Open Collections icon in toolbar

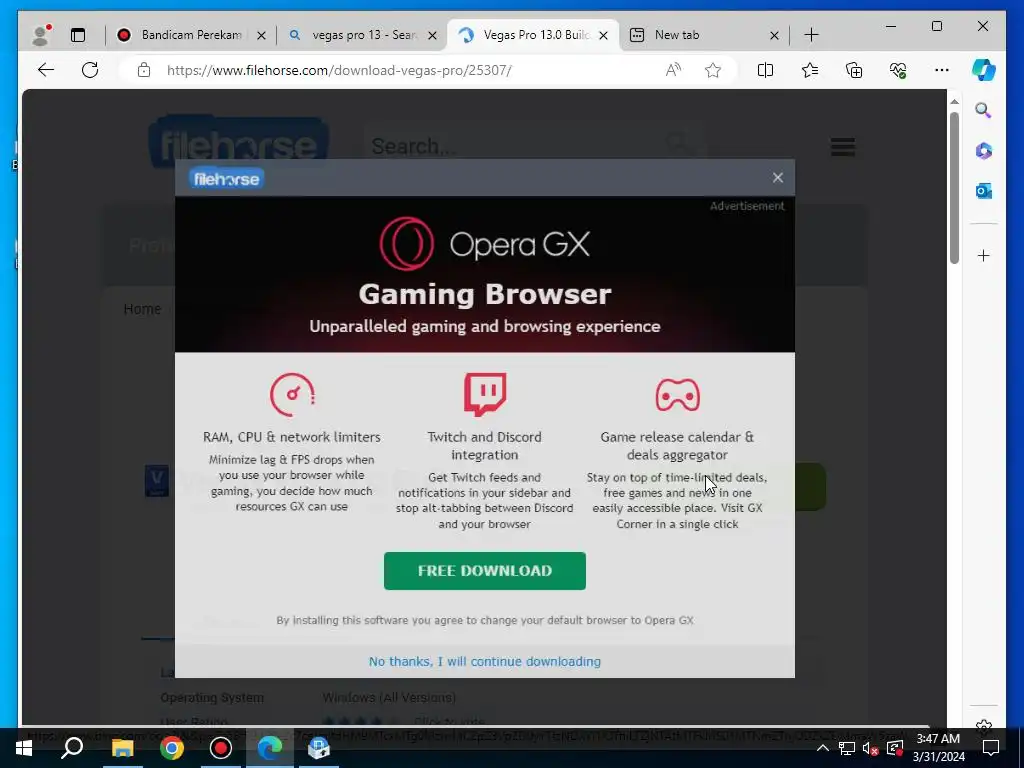[x=854, y=70]
